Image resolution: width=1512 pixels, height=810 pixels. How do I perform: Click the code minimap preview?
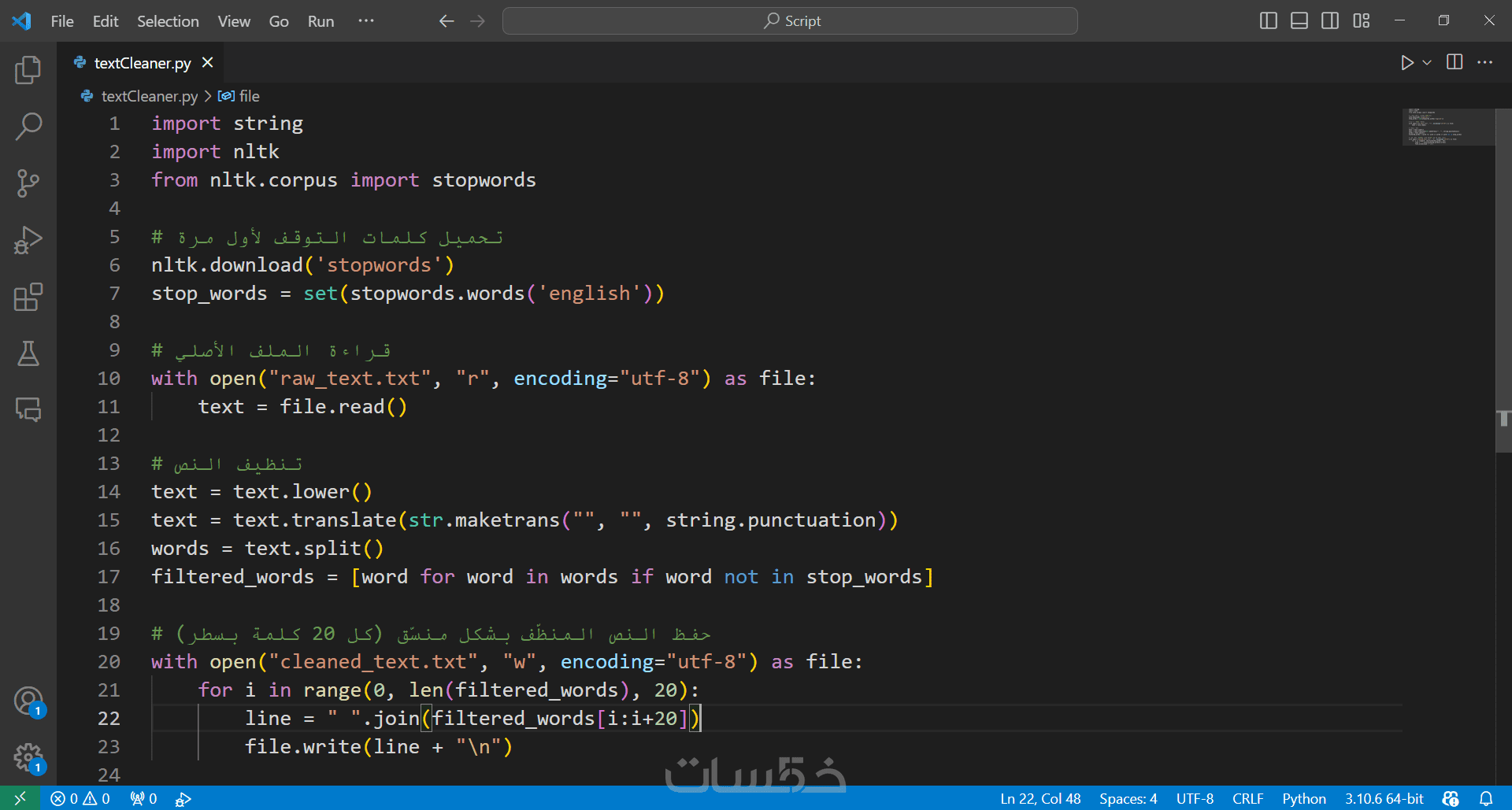[x=1447, y=127]
